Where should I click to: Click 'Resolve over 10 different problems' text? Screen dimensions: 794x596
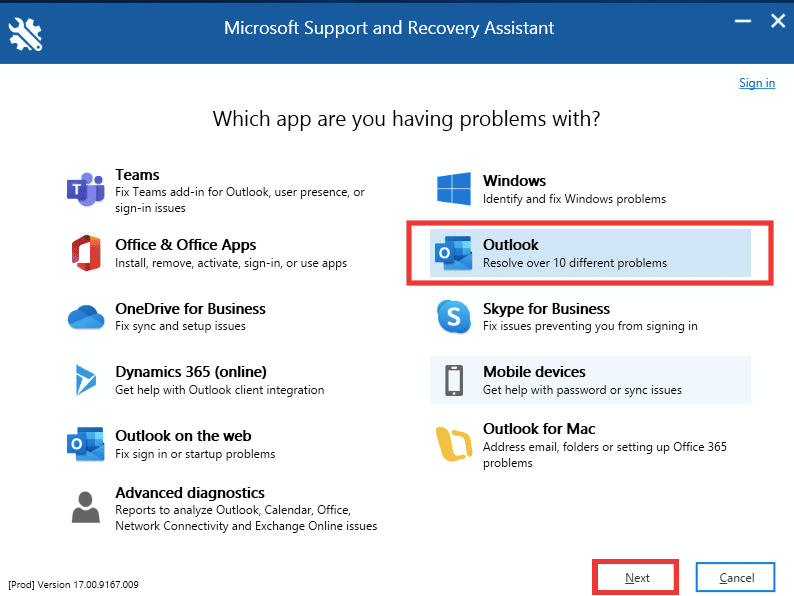pos(575,263)
